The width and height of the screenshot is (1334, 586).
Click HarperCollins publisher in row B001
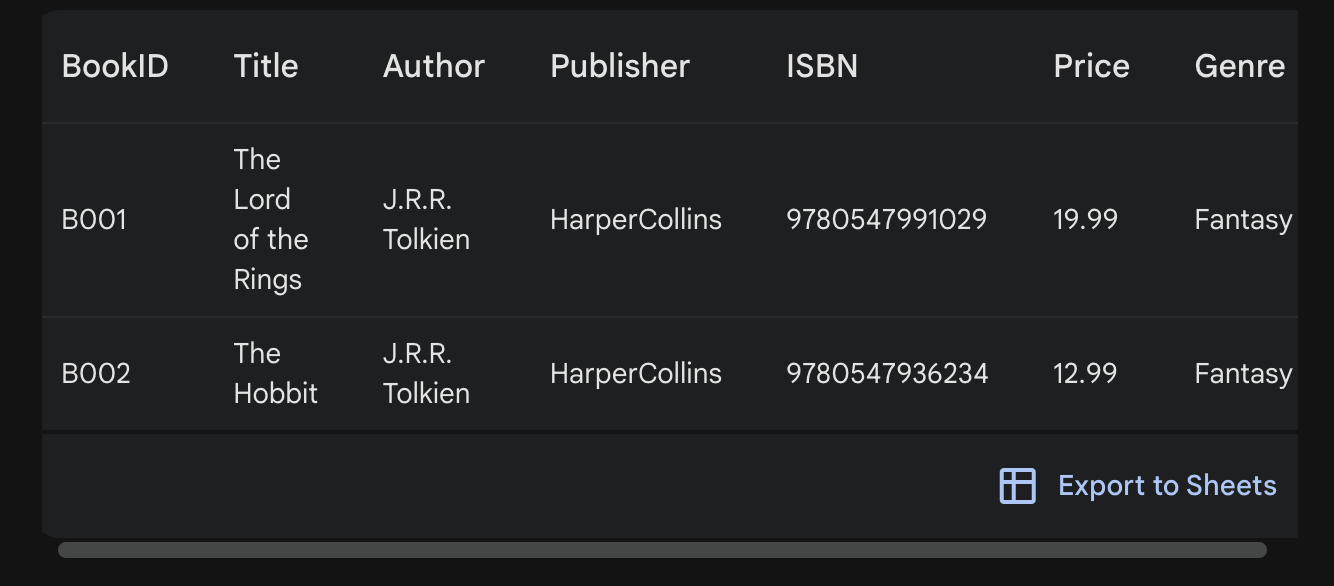coord(636,220)
